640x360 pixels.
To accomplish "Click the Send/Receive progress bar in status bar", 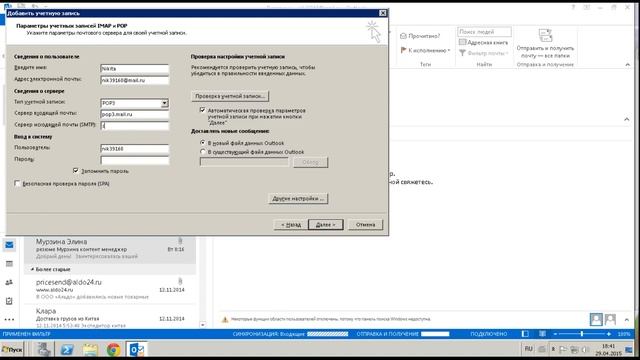I will pos(435,334).
